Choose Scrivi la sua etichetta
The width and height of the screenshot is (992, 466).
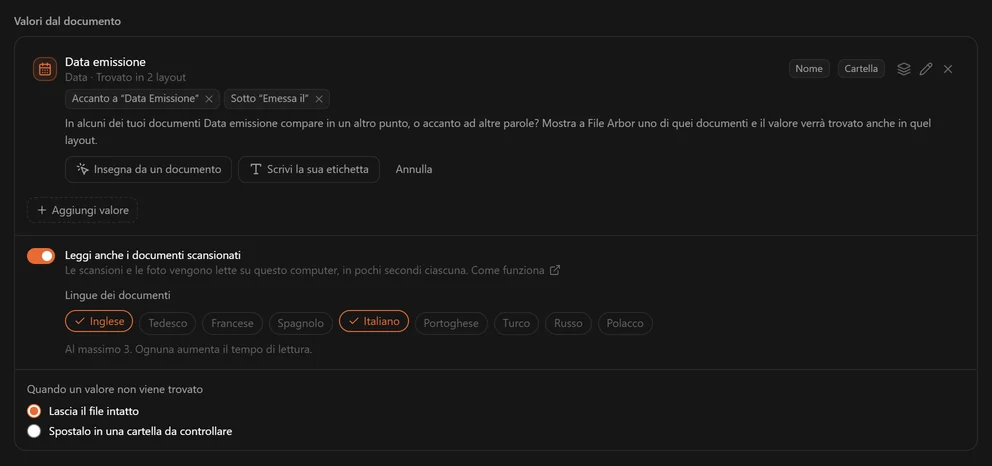(309, 169)
